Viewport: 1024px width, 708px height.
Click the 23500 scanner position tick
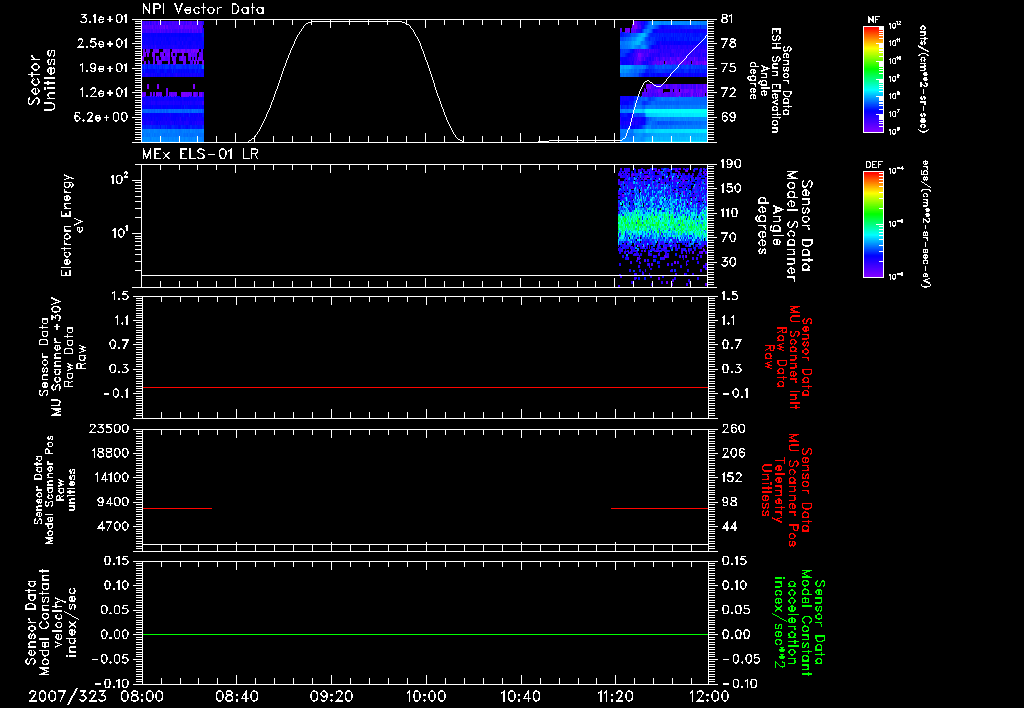(109, 428)
